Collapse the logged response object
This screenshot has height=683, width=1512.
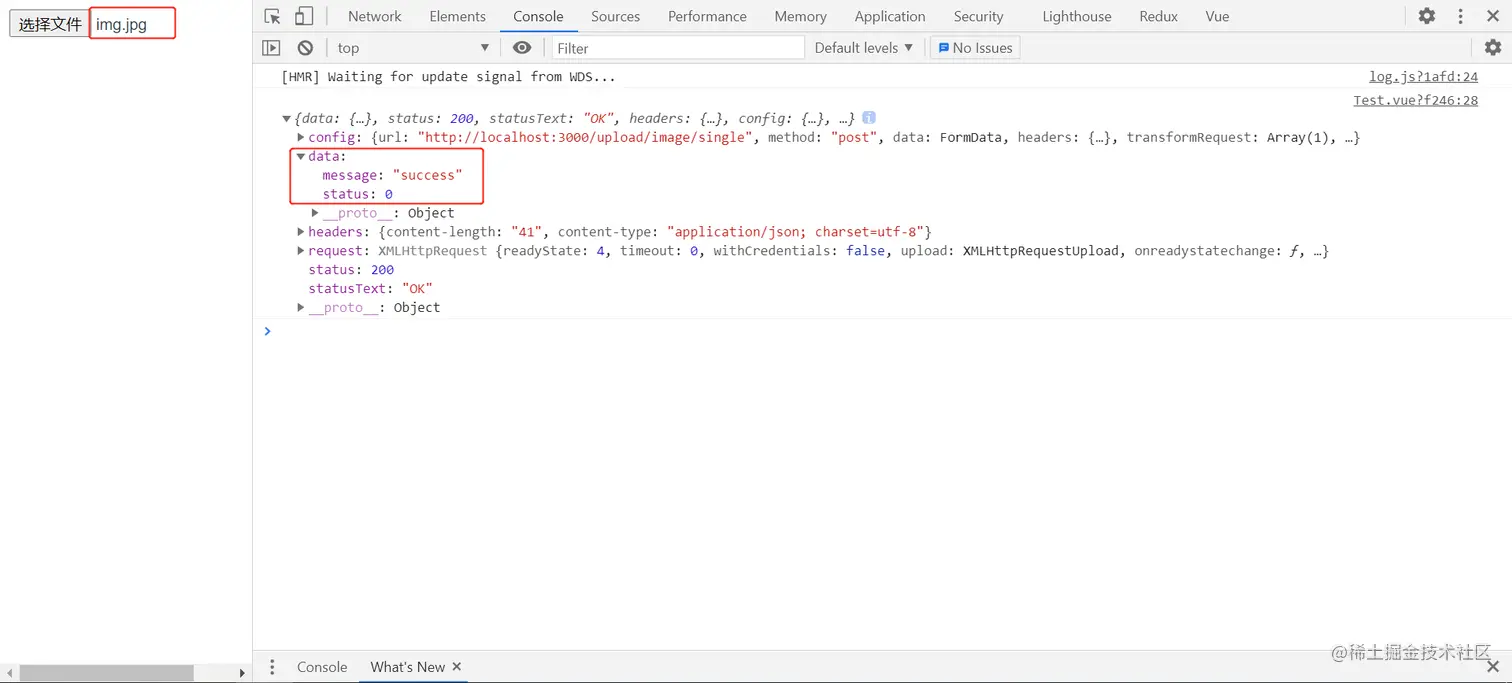pos(287,119)
